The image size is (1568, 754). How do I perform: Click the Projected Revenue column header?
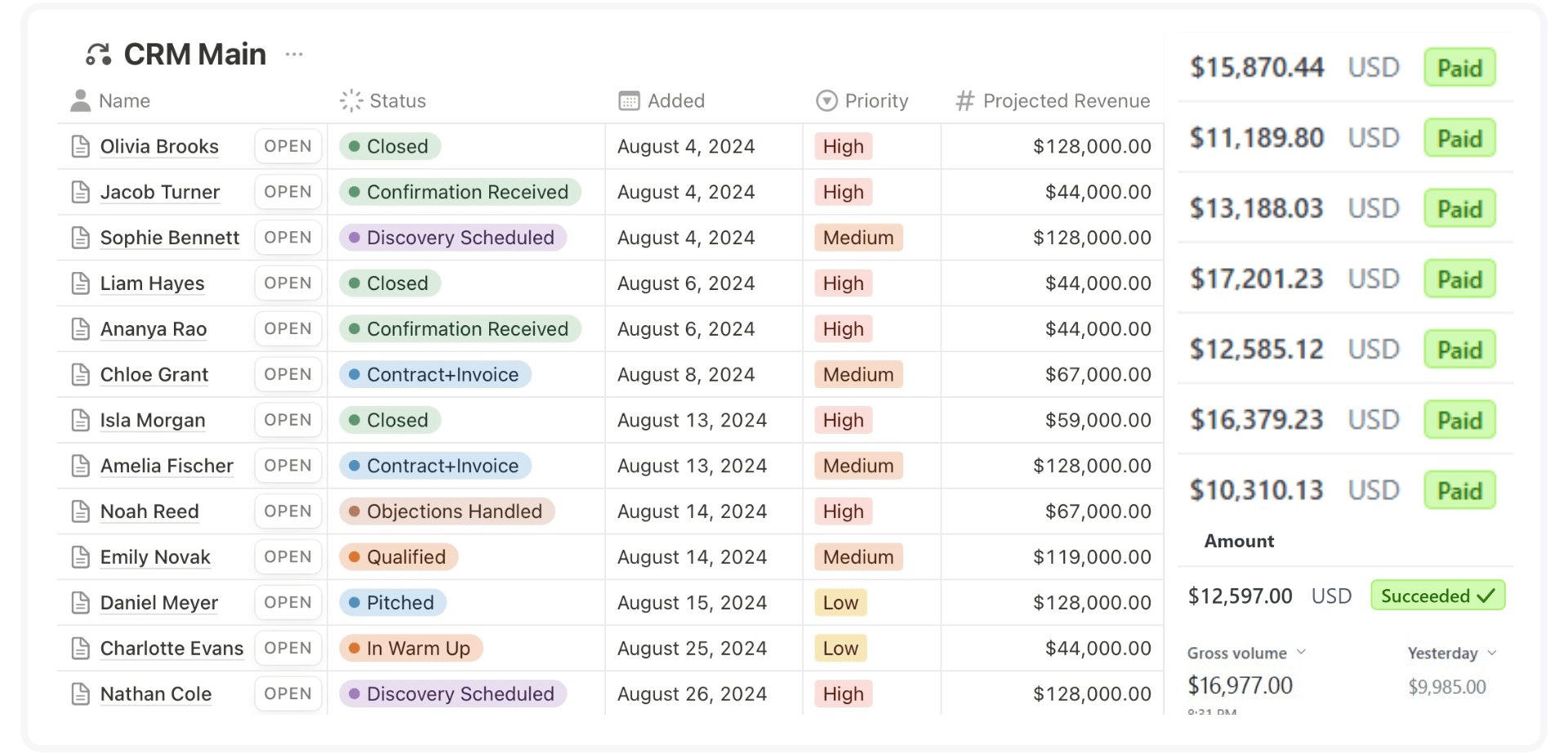[1066, 100]
